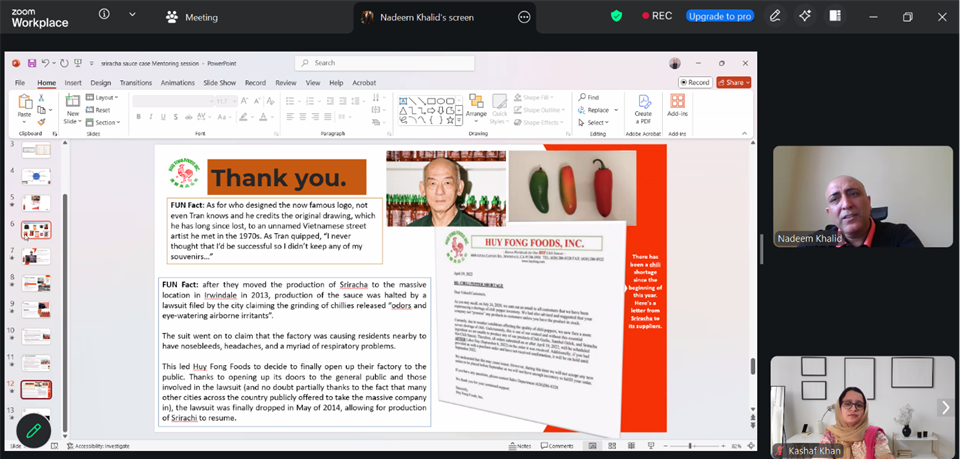975x459 pixels.
Task: Click the Zoom annotate pencil icon
Action: pos(775,16)
